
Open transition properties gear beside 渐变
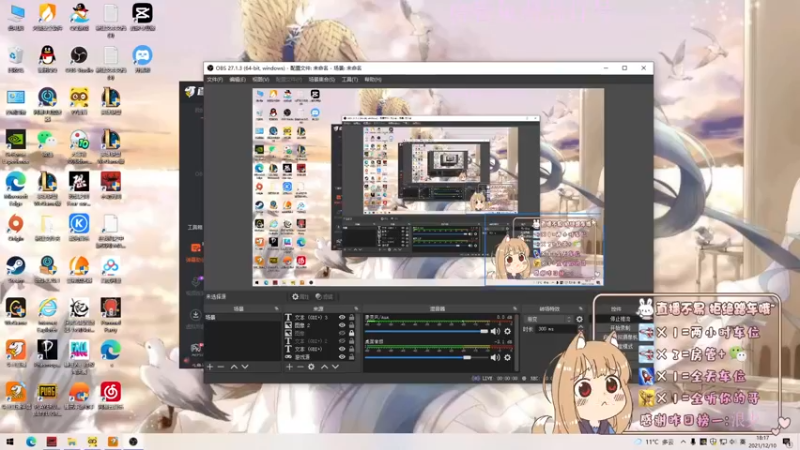coord(579,319)
